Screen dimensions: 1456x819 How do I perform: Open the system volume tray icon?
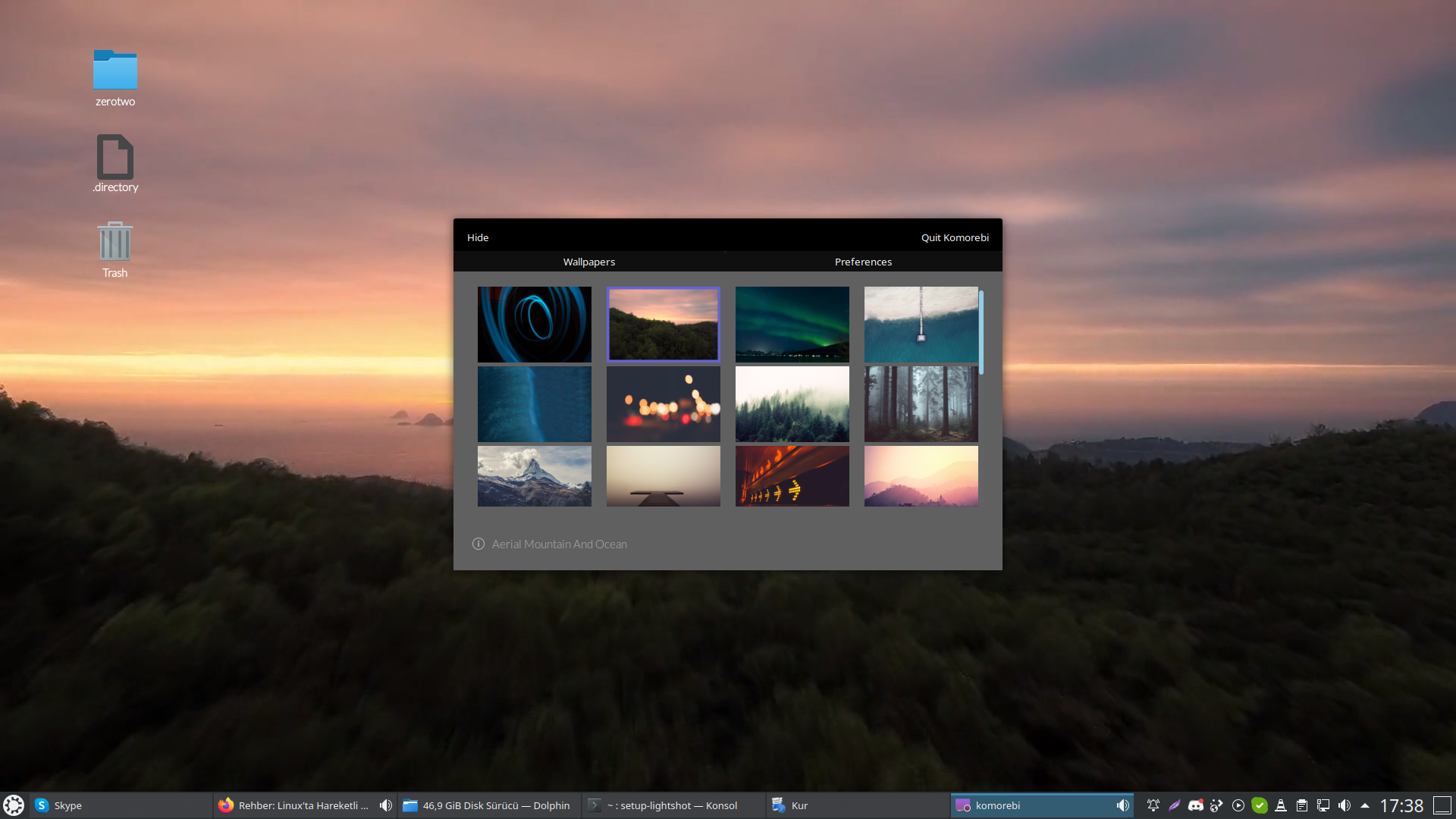pyautogui.click(x=1345, y=805)
